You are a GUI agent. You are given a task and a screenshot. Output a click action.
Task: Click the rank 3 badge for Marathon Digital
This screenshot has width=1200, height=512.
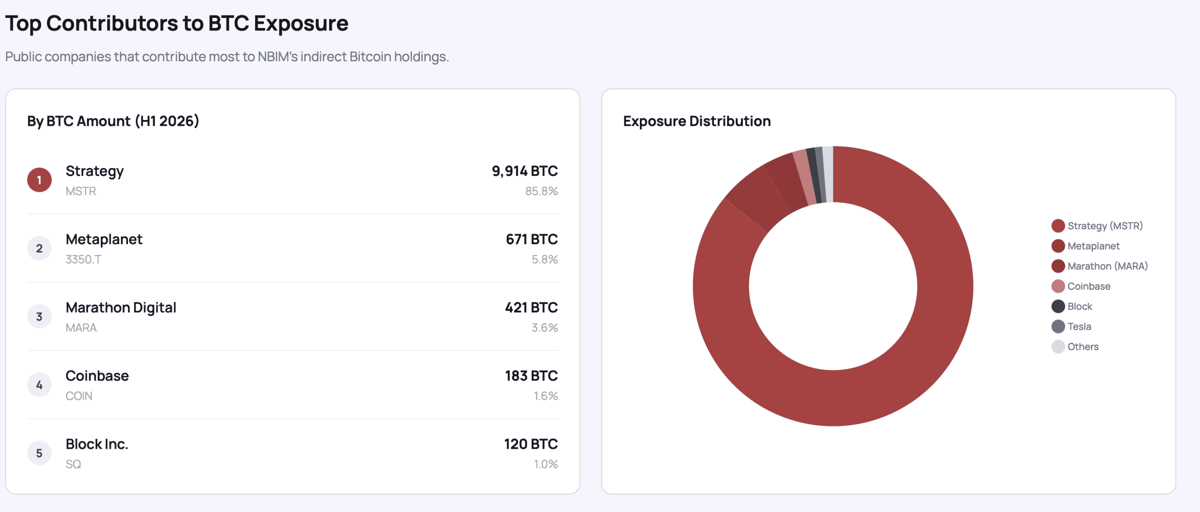39,317
